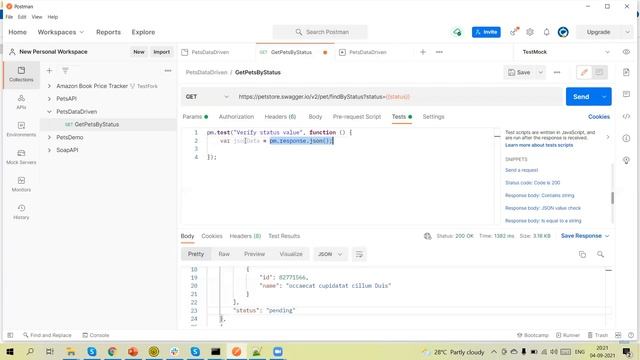The width and height of the screenshot is (640, 360).
Task: Switch to the Authorization tab
Action: (x=236, y=117)
